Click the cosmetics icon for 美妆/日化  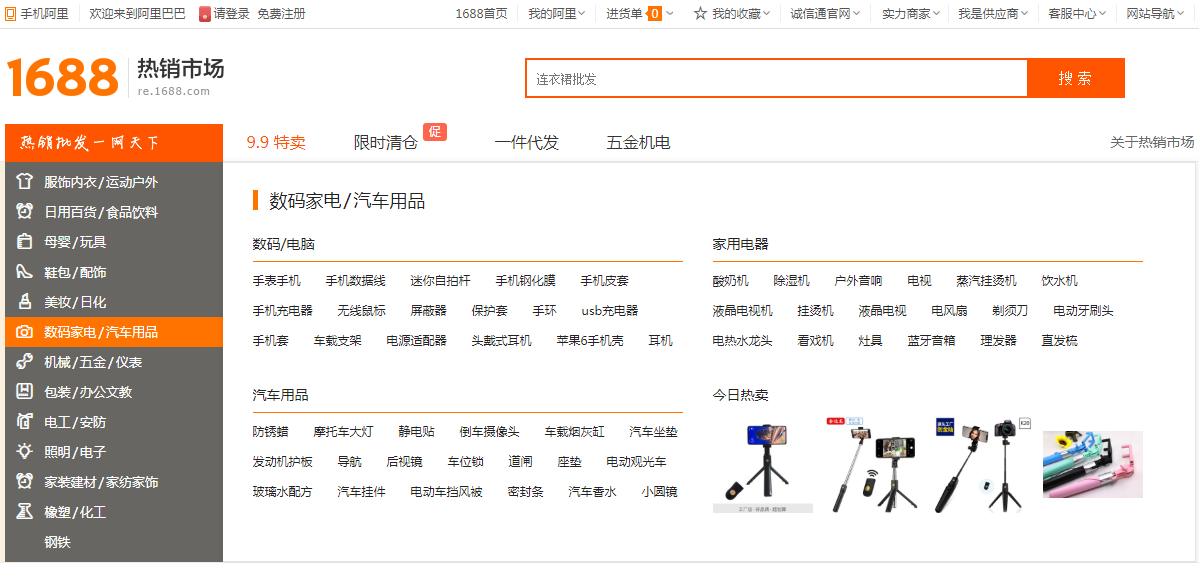point(24,301)
